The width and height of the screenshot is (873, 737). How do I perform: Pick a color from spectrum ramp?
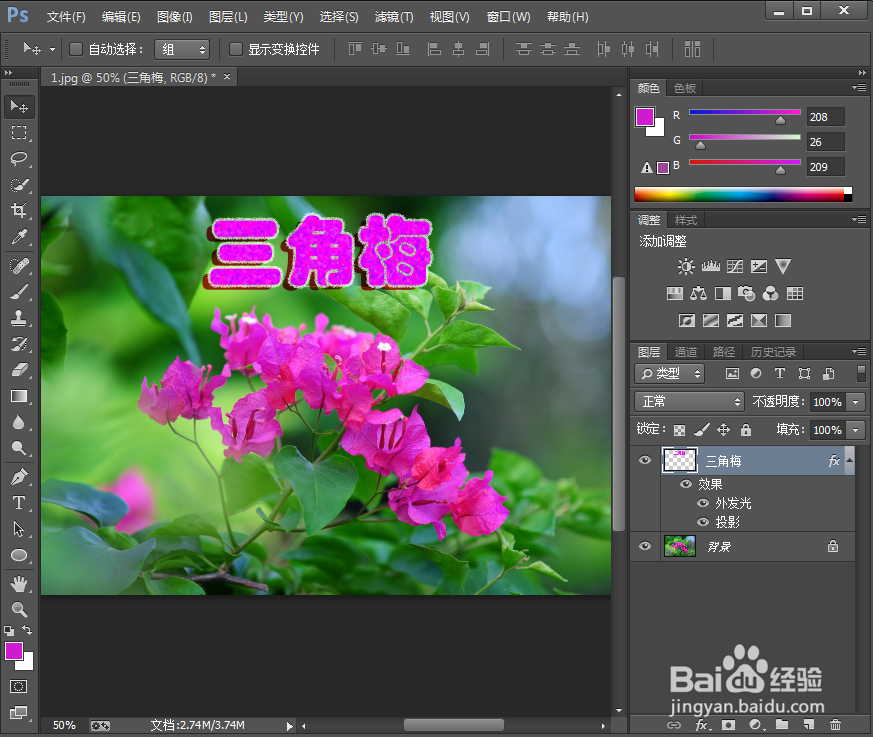coord(743,194)
